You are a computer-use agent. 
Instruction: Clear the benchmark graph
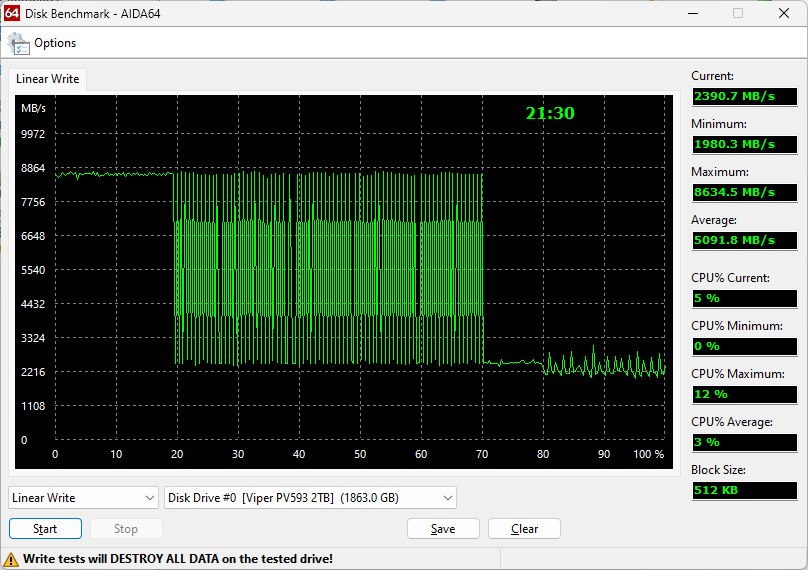(524, 529)
